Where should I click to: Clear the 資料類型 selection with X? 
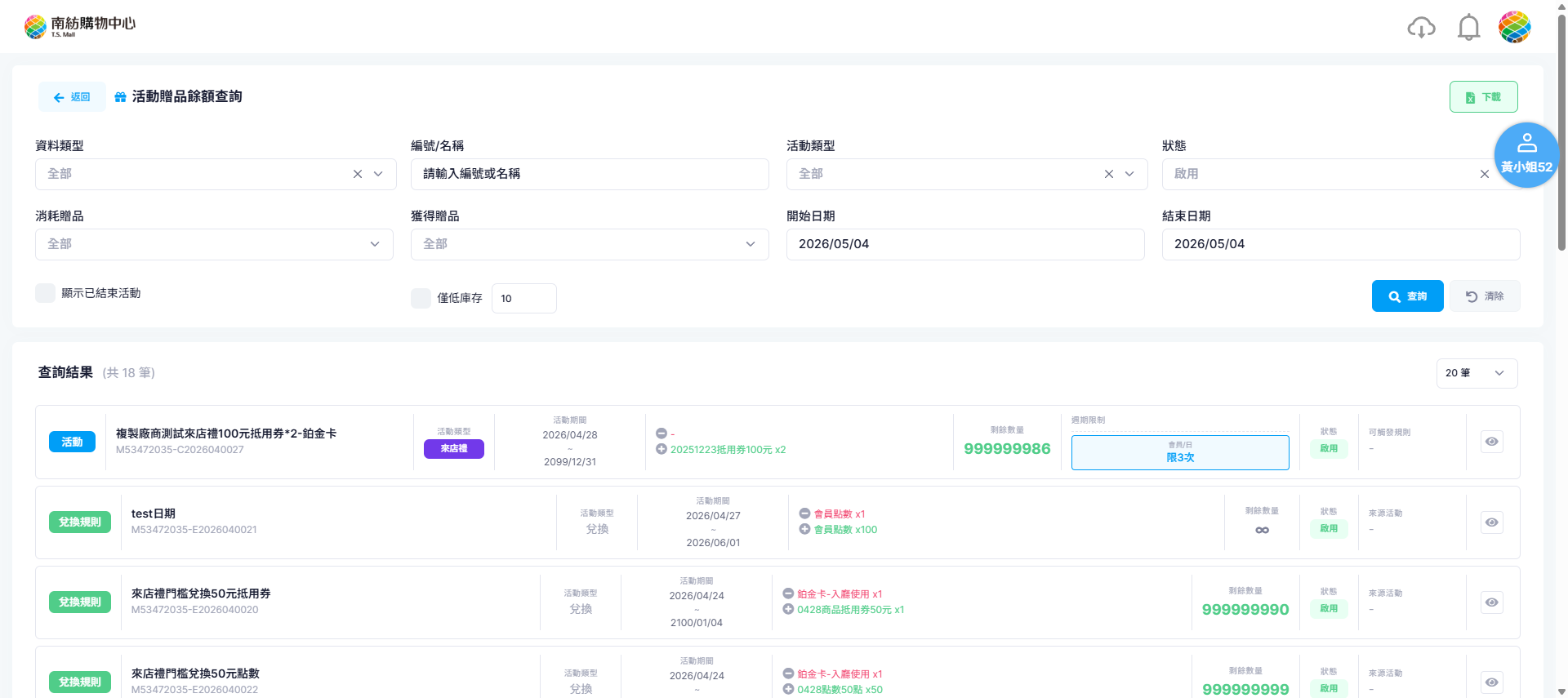pos(358,174)
